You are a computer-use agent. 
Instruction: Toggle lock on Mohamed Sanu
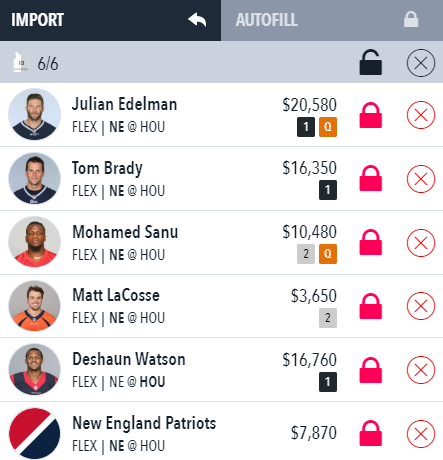point(370,242)
